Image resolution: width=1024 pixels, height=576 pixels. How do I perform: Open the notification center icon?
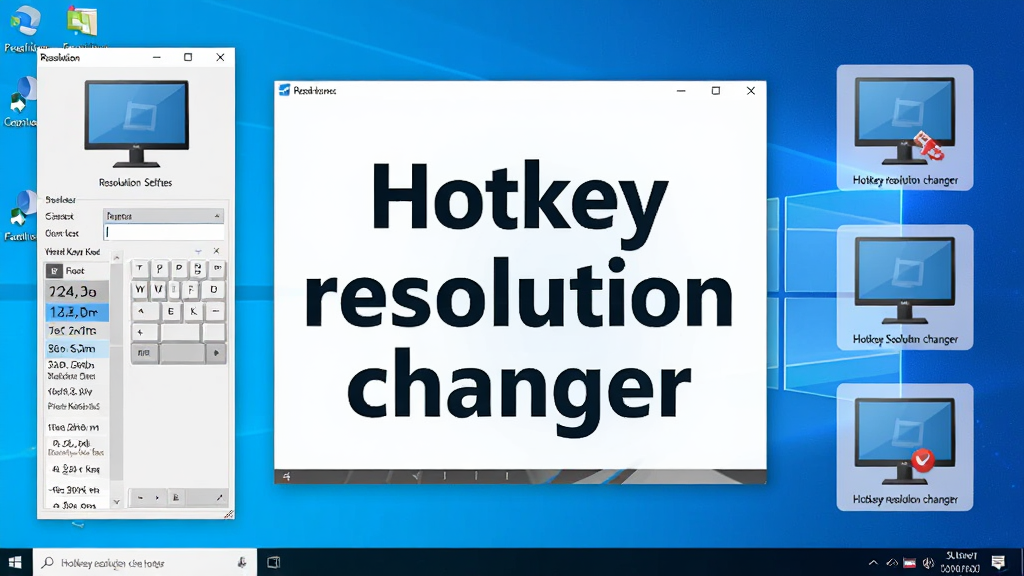[998, 562]
